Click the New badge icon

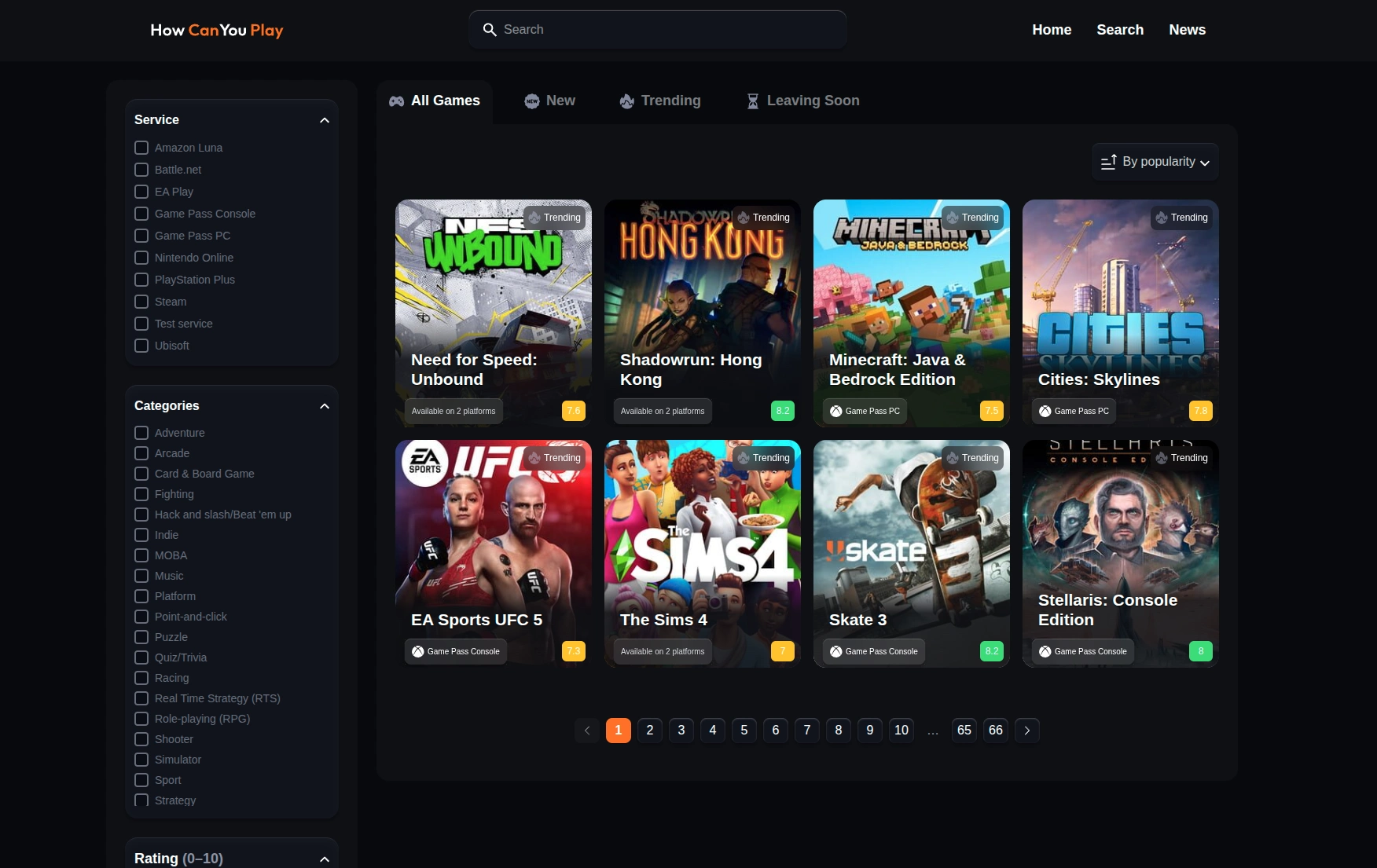point(532,101)
